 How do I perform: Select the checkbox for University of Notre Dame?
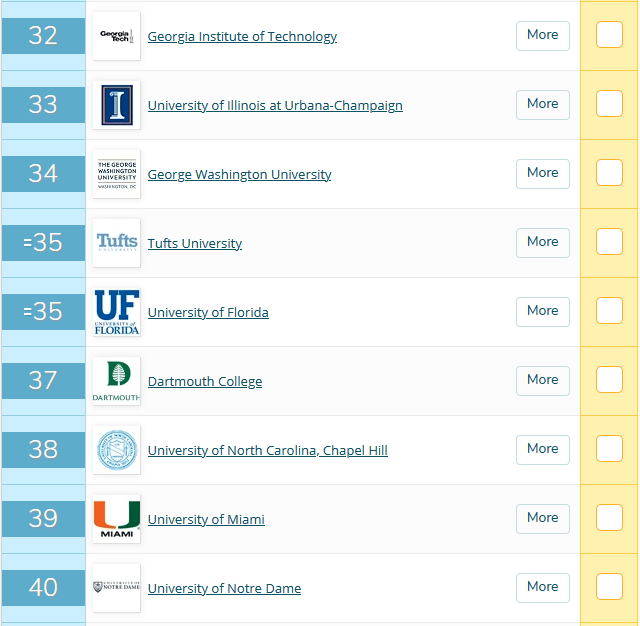[609, 587]
